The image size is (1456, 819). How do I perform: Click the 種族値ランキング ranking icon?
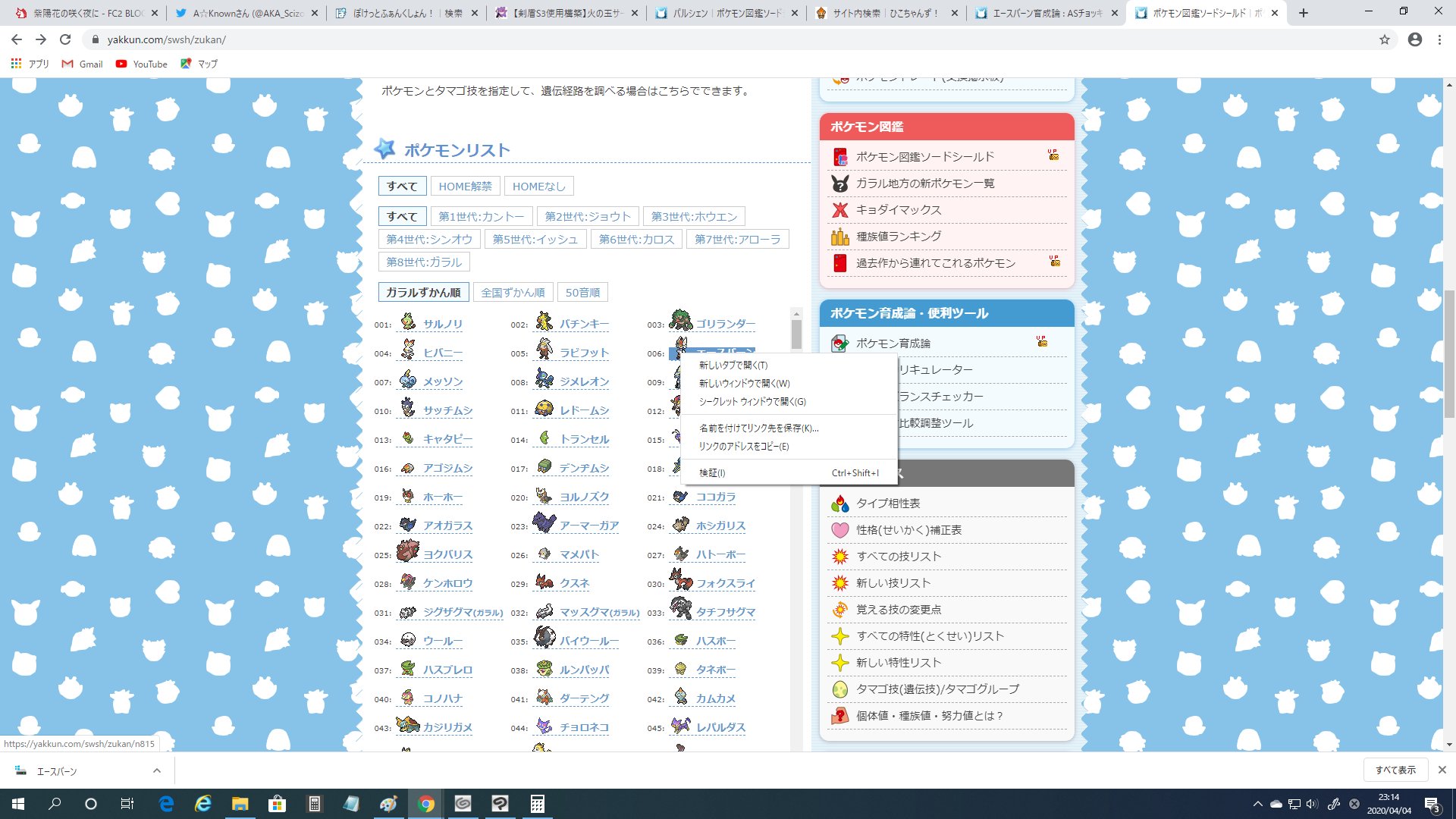(x=839, y=237)
